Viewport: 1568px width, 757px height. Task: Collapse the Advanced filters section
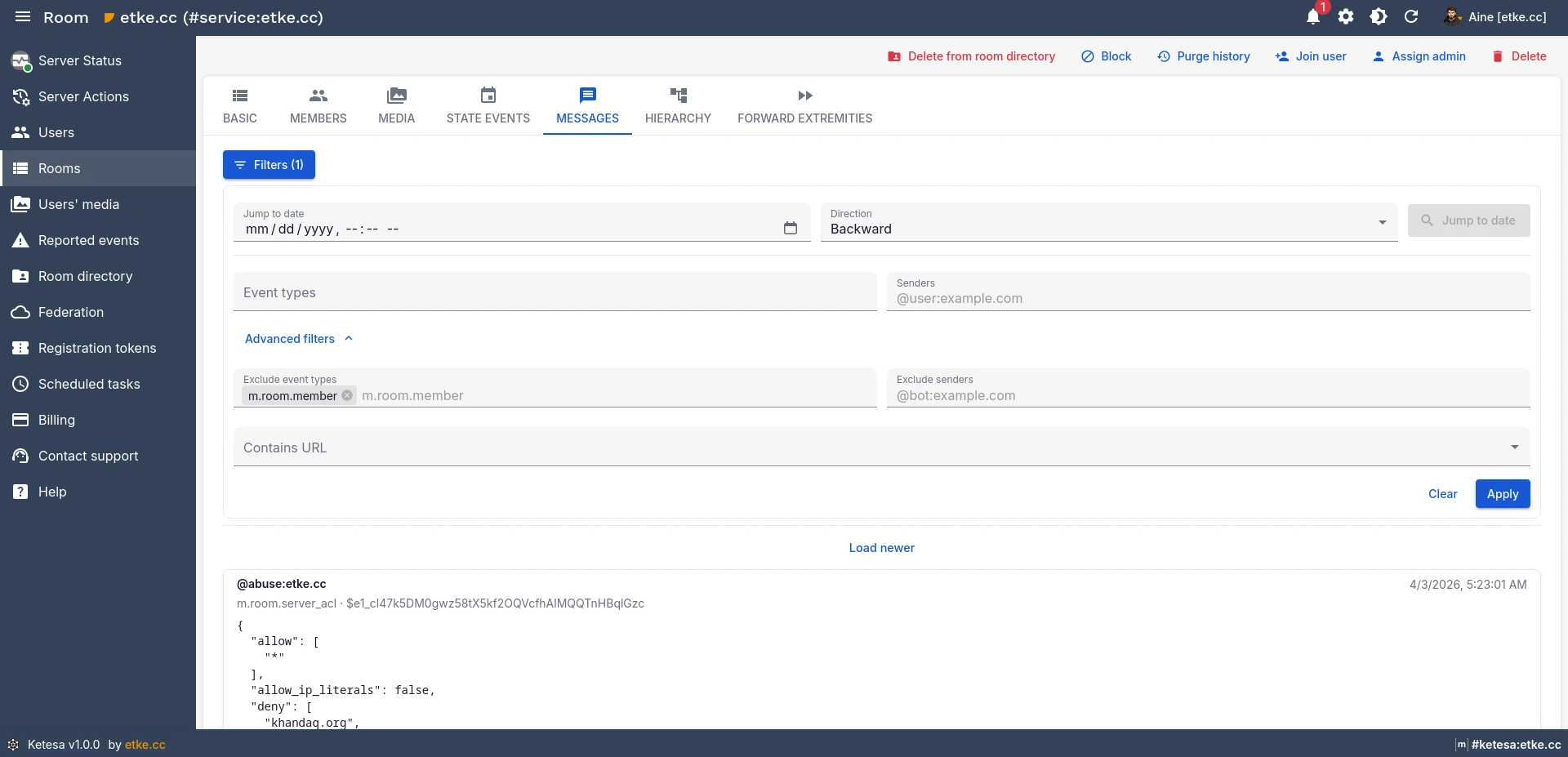tap(299, 339)
